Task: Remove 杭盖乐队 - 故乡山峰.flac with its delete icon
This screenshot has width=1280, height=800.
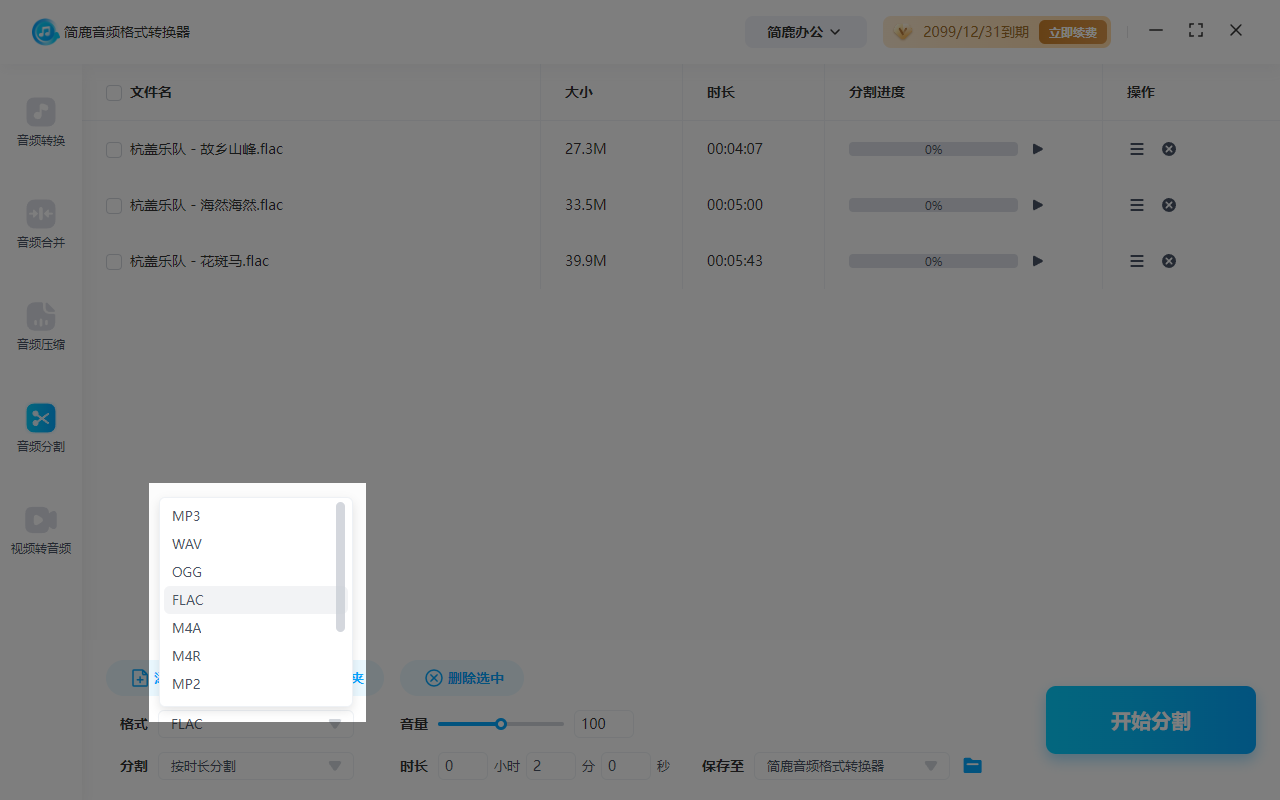Action: (x=1168, y=148)
